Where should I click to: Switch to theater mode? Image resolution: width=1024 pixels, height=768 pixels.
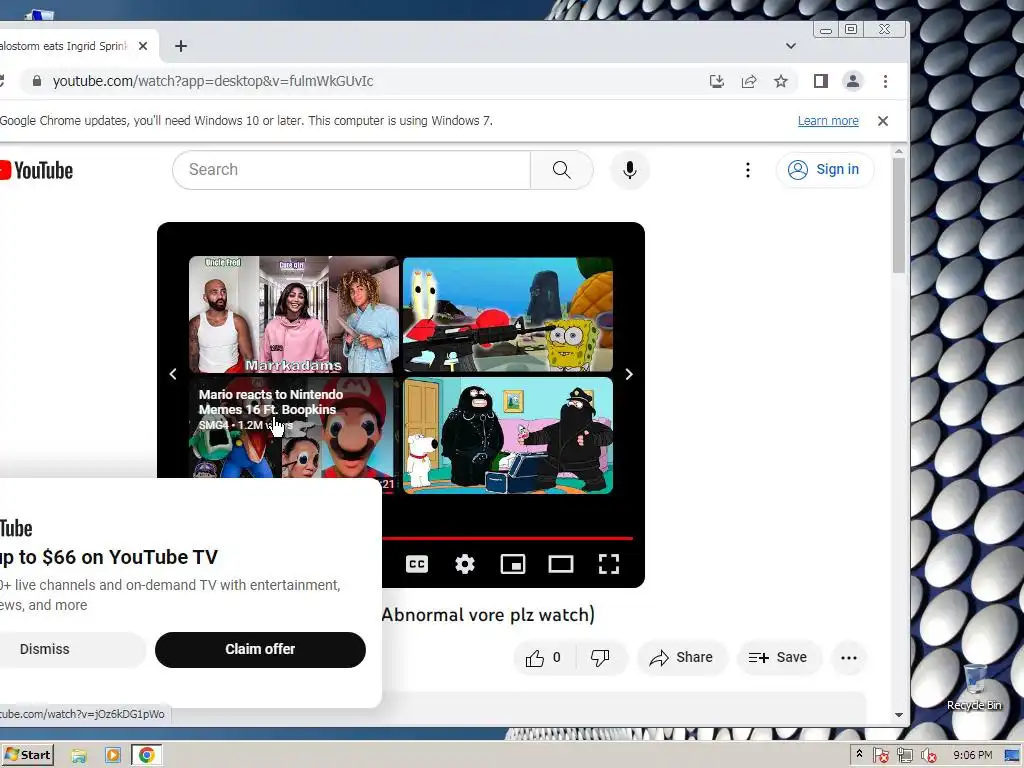point(560,564)
